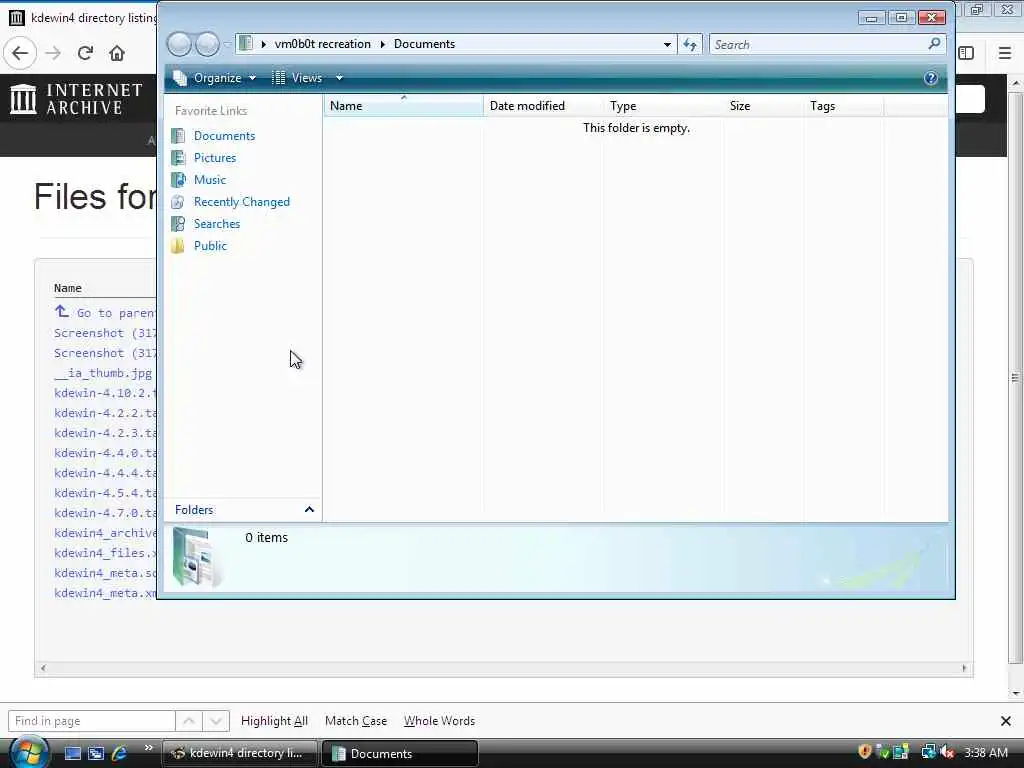
Task: Switch to Documents taskbar button
Action: pos(400,754)
